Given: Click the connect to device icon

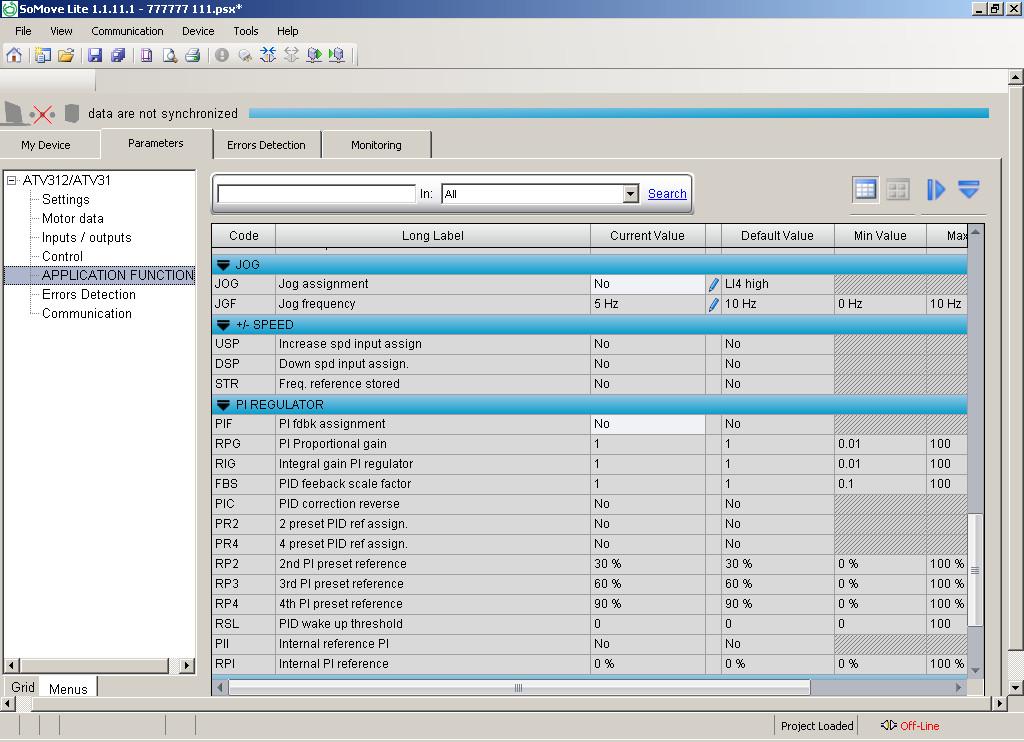Looking at the screenshot, I should pos(268,56).
